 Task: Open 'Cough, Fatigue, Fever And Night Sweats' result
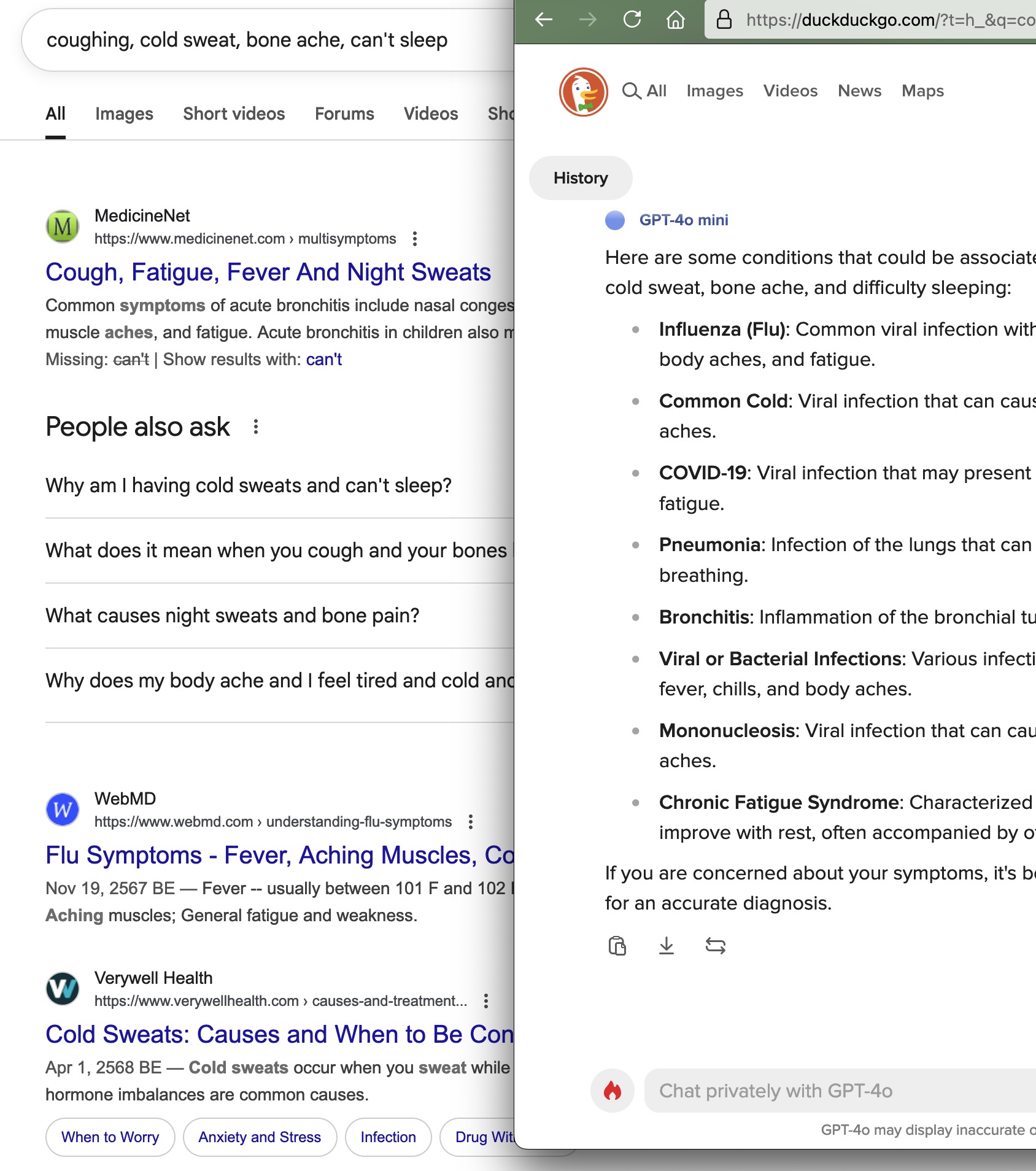coord(268,272)
